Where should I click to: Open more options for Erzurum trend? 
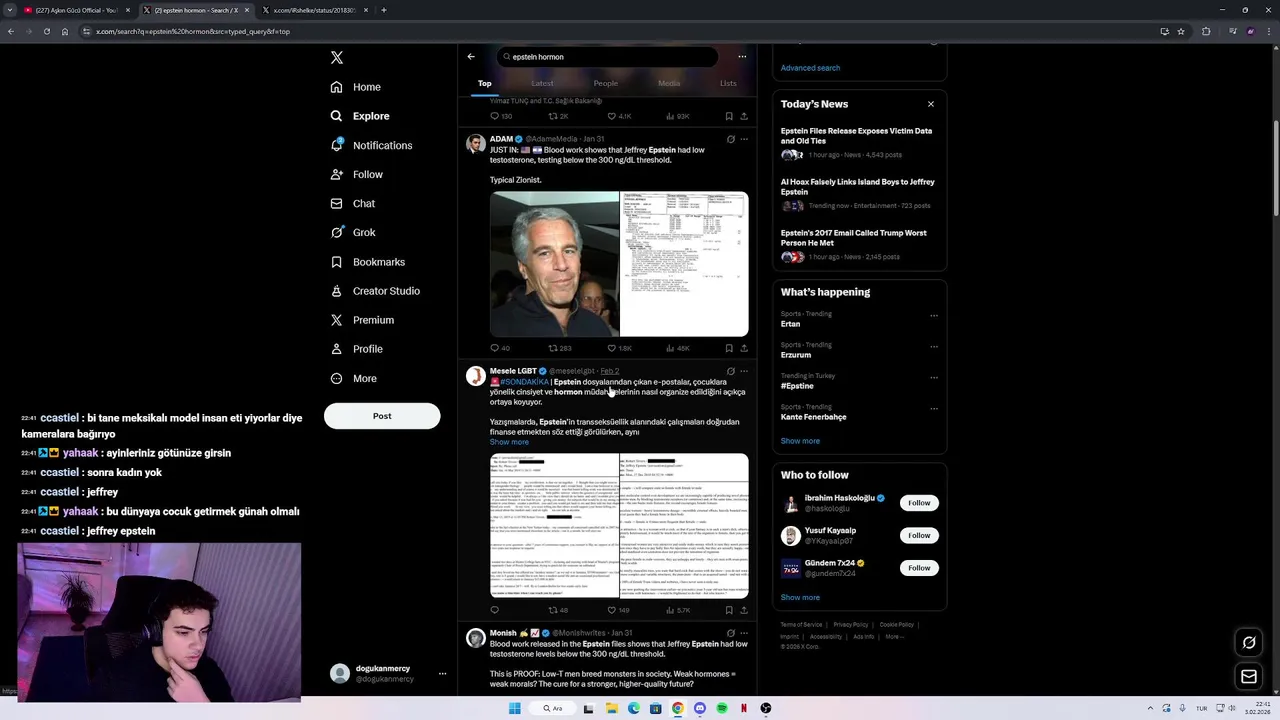point(934,347)
